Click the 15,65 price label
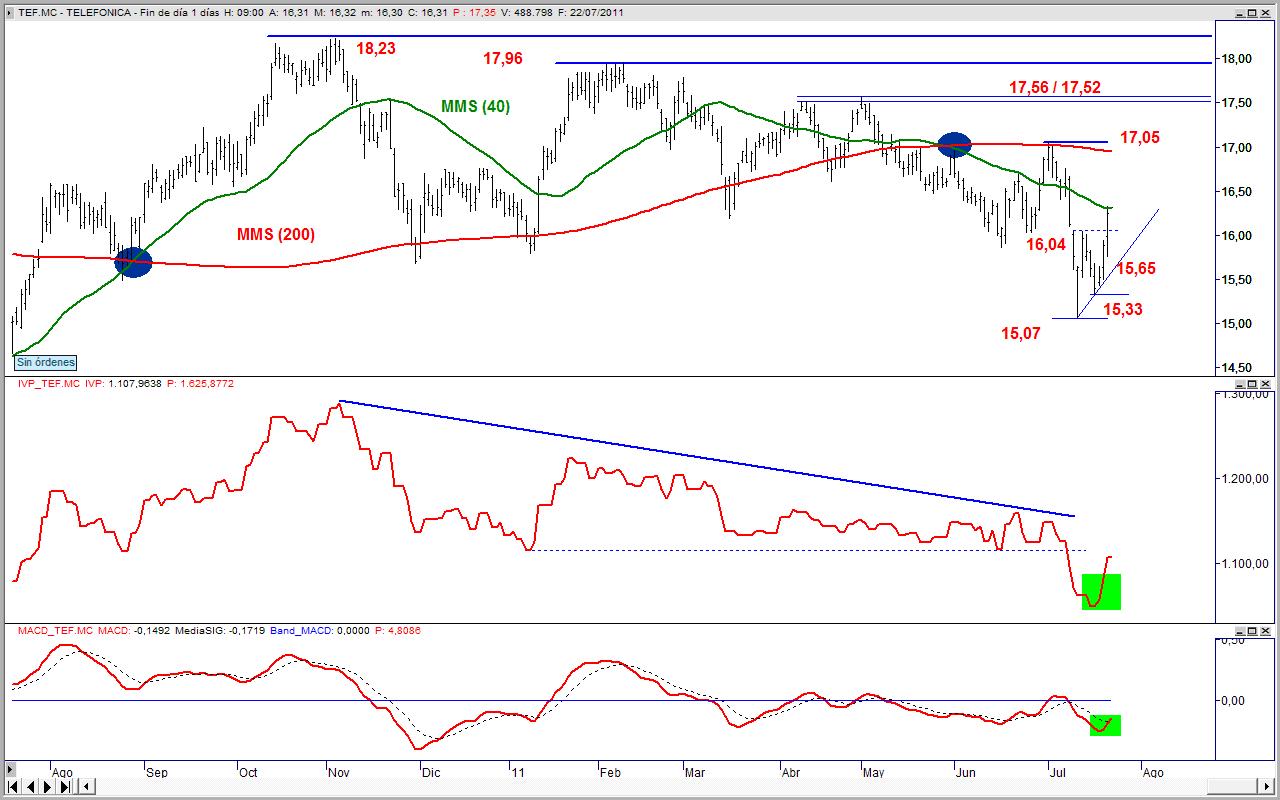 pos(1136,268)
